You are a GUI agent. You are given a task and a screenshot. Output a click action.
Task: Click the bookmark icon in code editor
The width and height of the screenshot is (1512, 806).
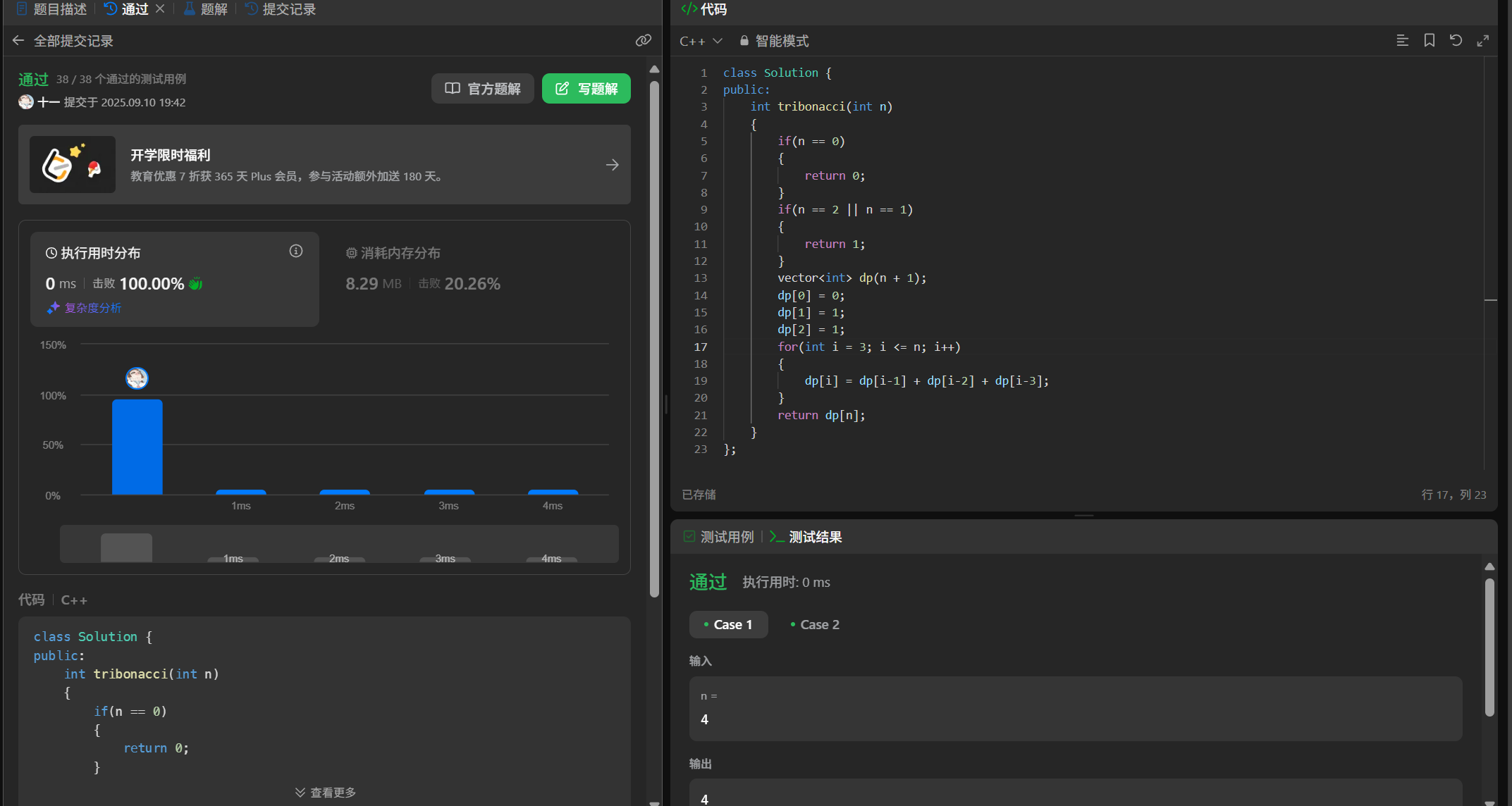1429,41
